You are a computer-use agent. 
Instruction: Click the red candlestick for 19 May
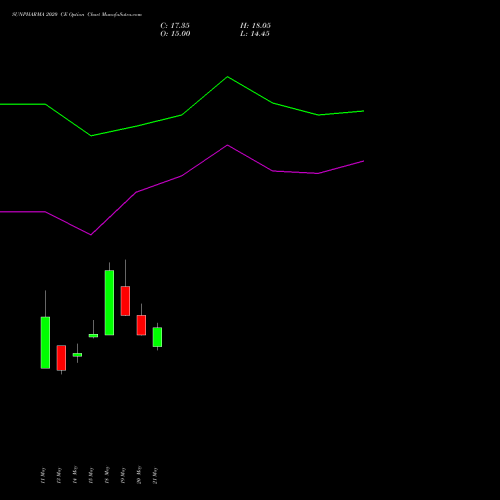point(125,301)
